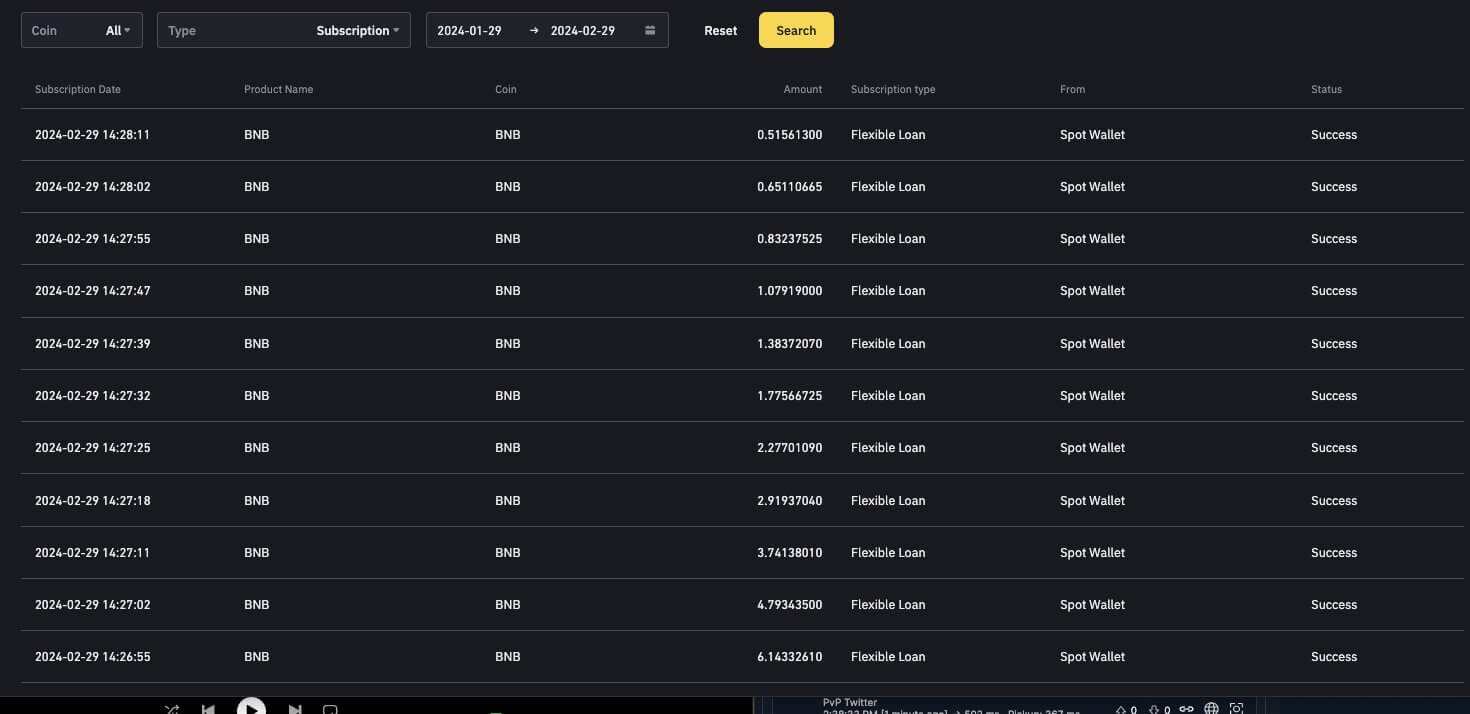
Task: Click the end date 2024-02-29 field
Action: pyautogui.click(x=582, y=30)
